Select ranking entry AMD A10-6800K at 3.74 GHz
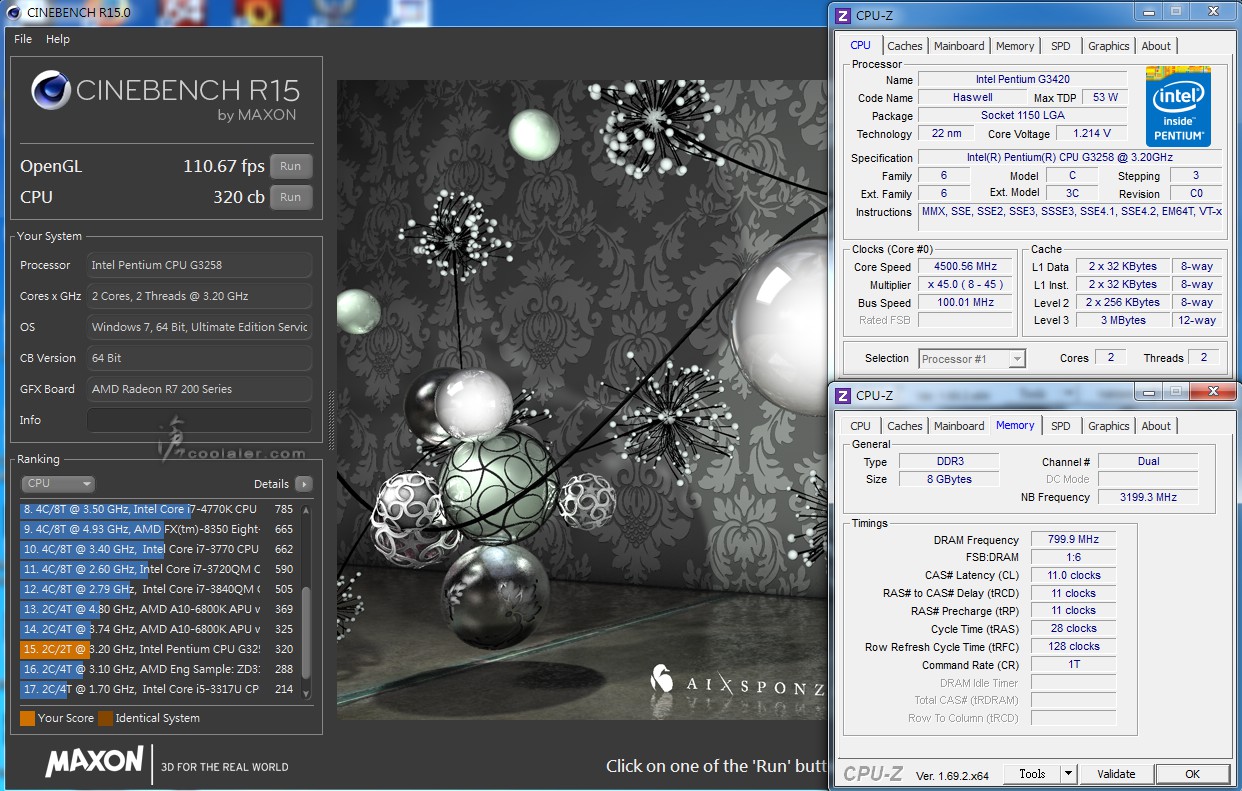Image resolution: width=1242 pixels, height=791 pixels. coord(158,629)
